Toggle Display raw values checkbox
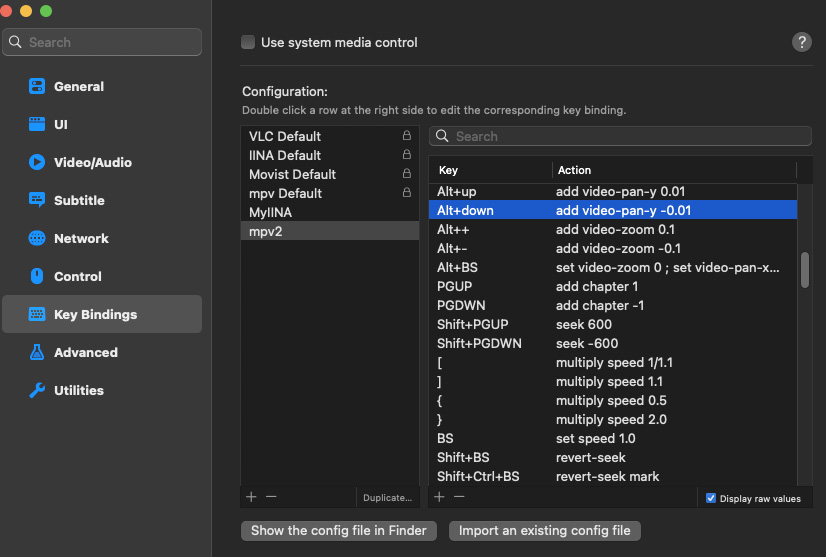The width and height of the screenshot is (826, 557). point(711,498)
